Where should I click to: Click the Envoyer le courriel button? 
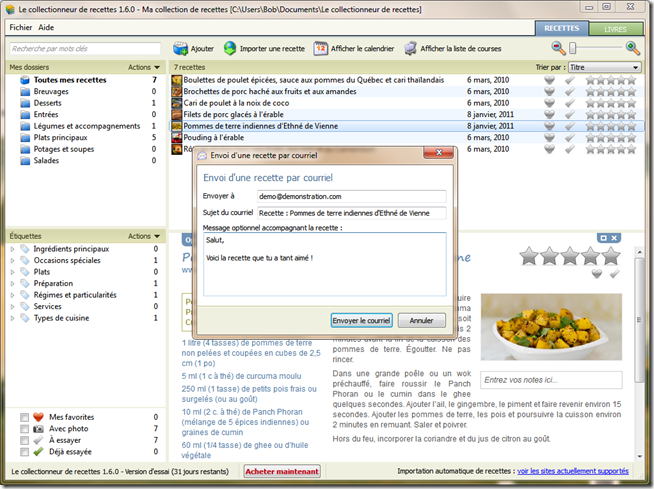361,321
